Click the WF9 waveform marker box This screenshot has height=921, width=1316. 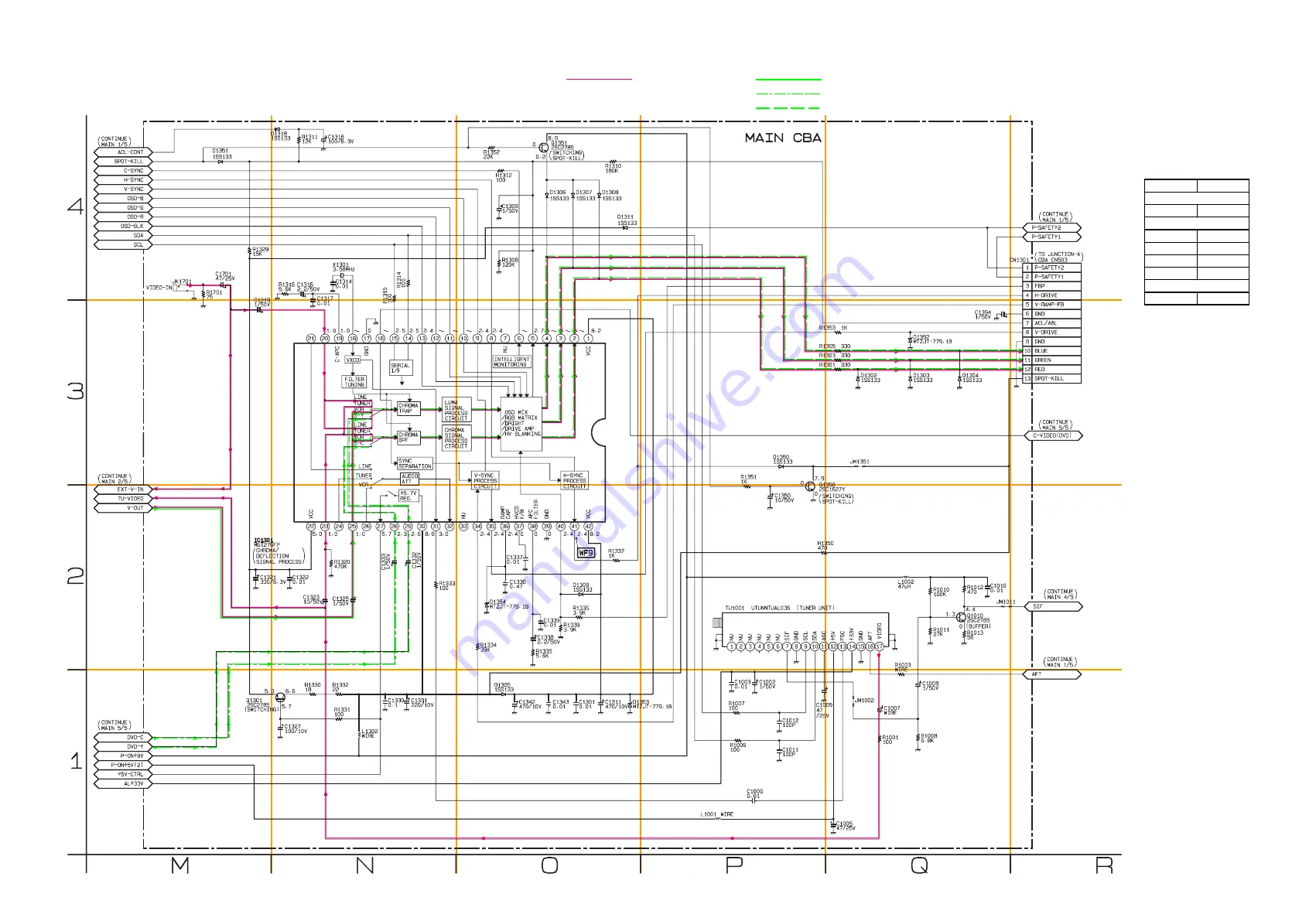(x=586, y=553)
